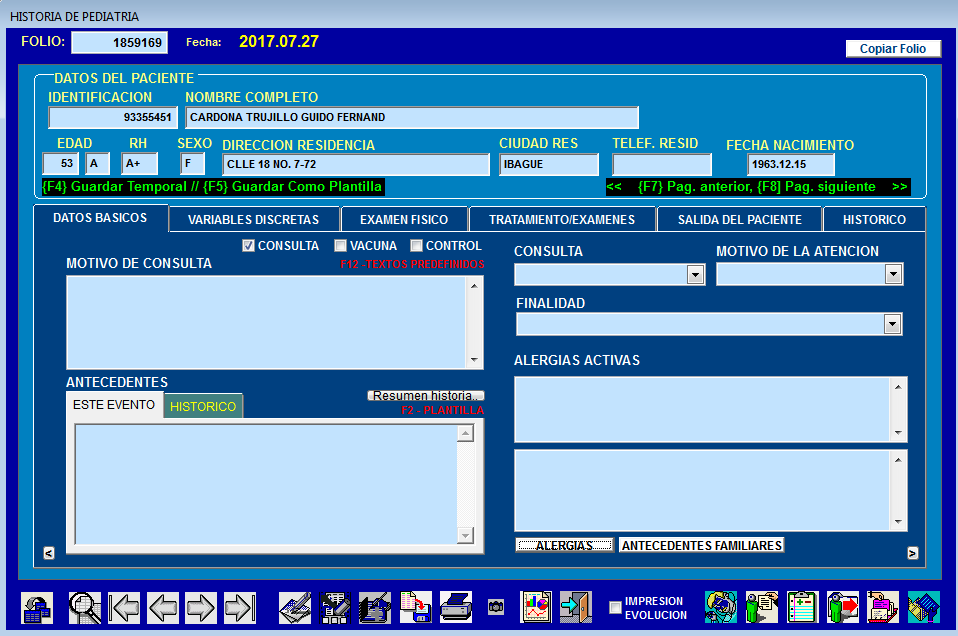Go to last record arrow icon
The image size is (958, 636).
tap(240, 608)
